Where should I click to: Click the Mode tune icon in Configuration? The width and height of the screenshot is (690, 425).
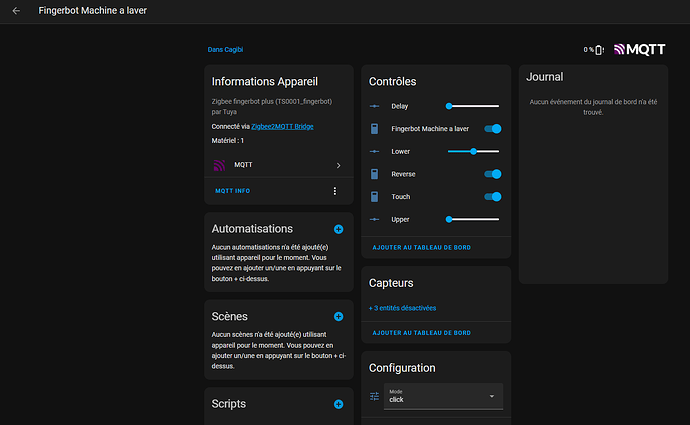(374, 396)
